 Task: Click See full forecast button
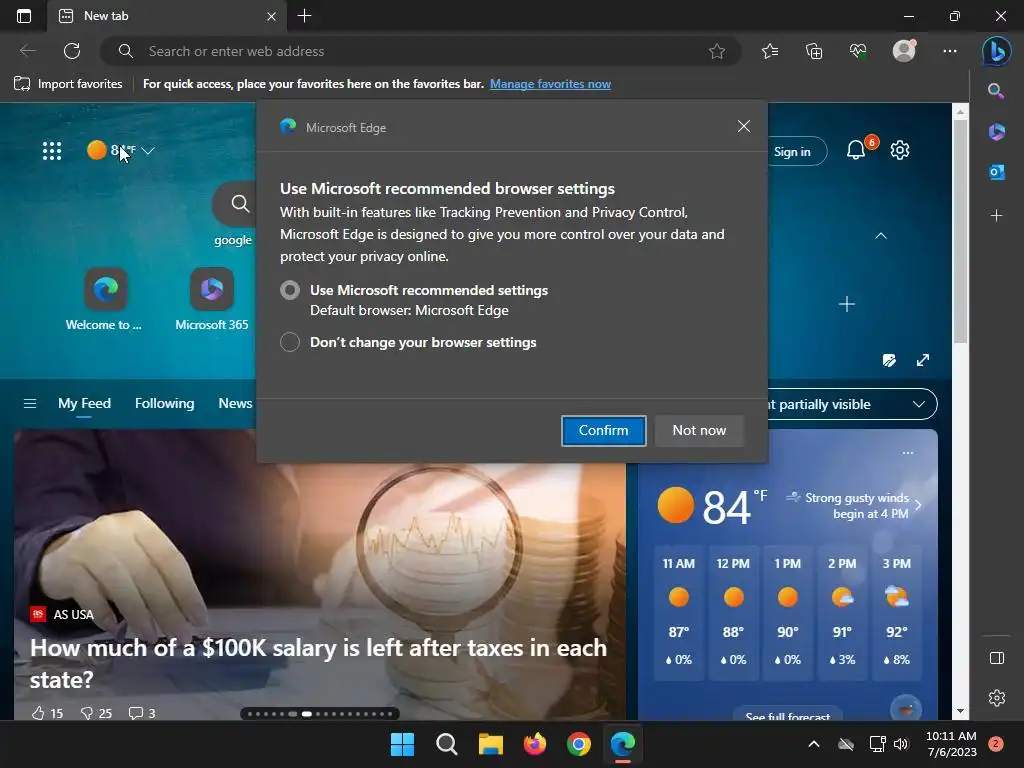tap(788, 715)
